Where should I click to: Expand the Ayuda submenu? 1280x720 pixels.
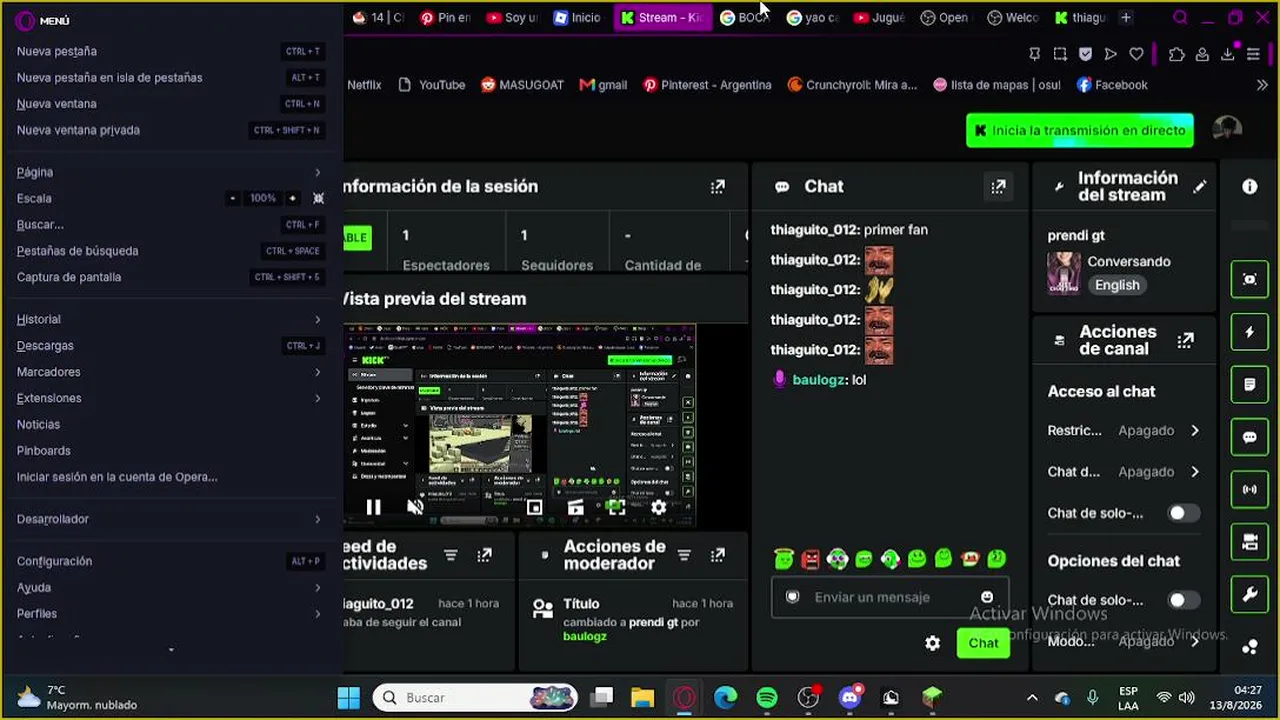pyautogui.click(x=170, y=588)
